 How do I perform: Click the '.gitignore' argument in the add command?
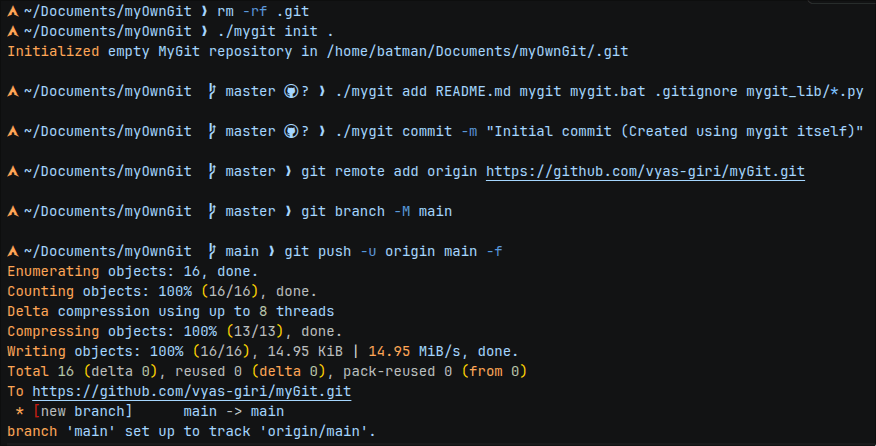tap(696, 91)
